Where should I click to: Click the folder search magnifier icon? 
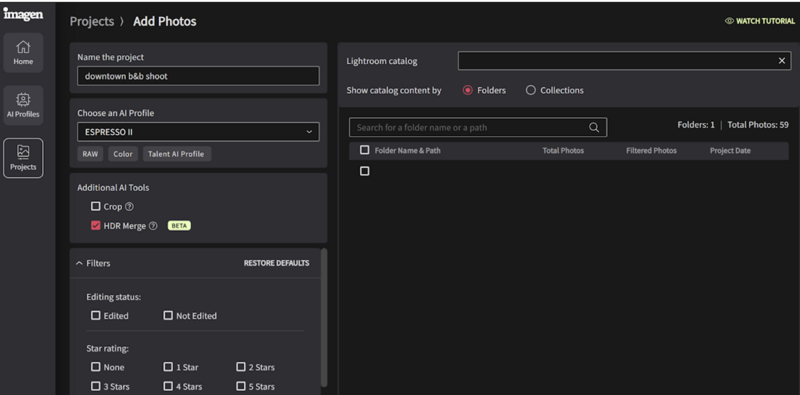594,128
